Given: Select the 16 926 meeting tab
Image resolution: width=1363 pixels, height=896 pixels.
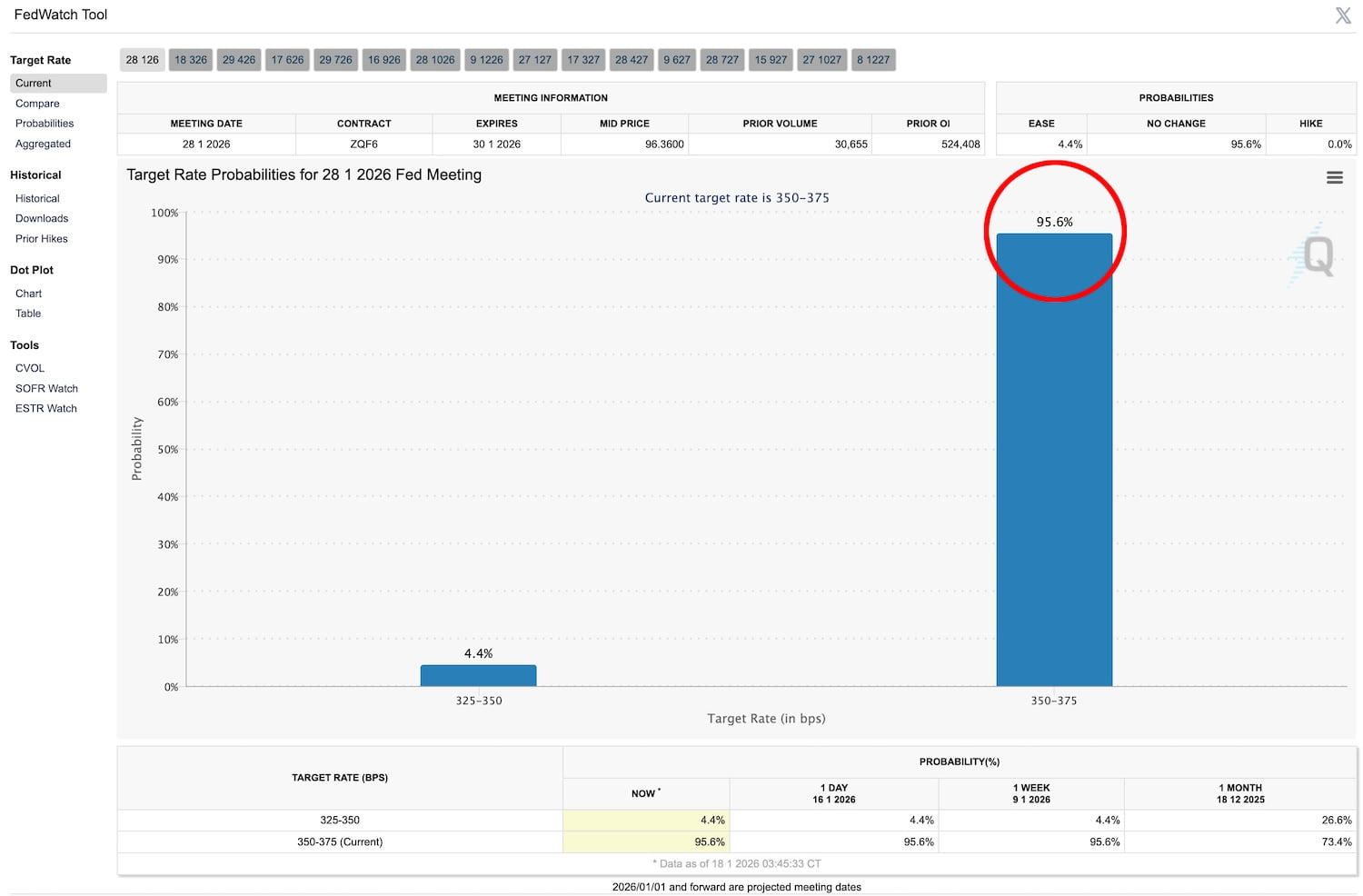Looking at the screenshot, I should pyautogui.click(x=383, y=60).
